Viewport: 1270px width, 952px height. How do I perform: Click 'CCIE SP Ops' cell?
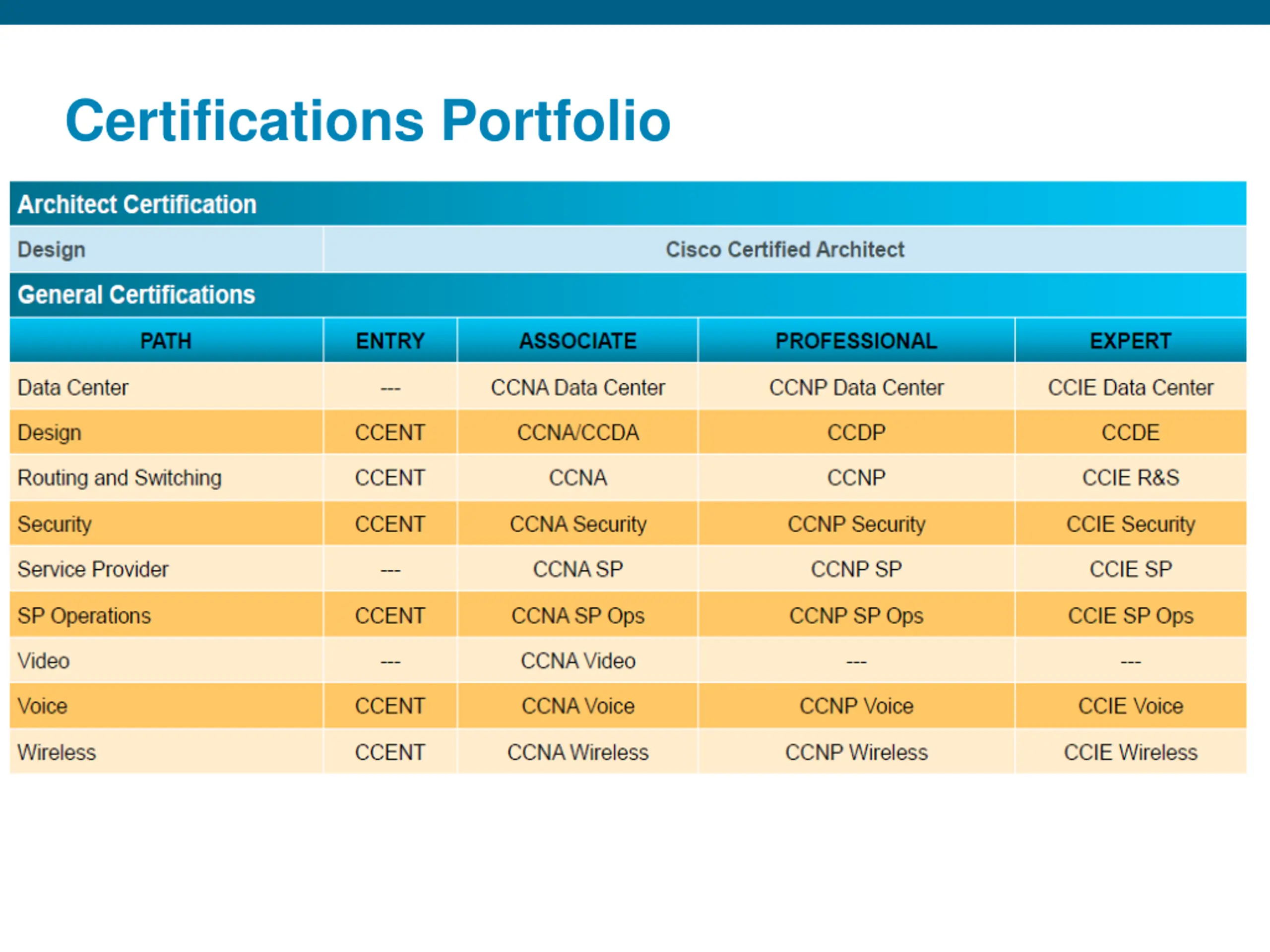1131,615
